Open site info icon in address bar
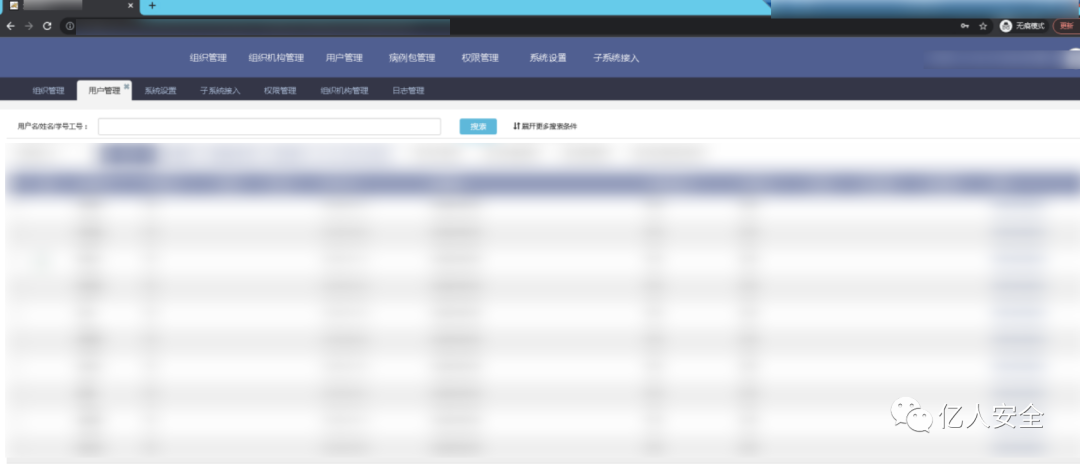The width and height of the screenshot is (1080, 464). 70,26
